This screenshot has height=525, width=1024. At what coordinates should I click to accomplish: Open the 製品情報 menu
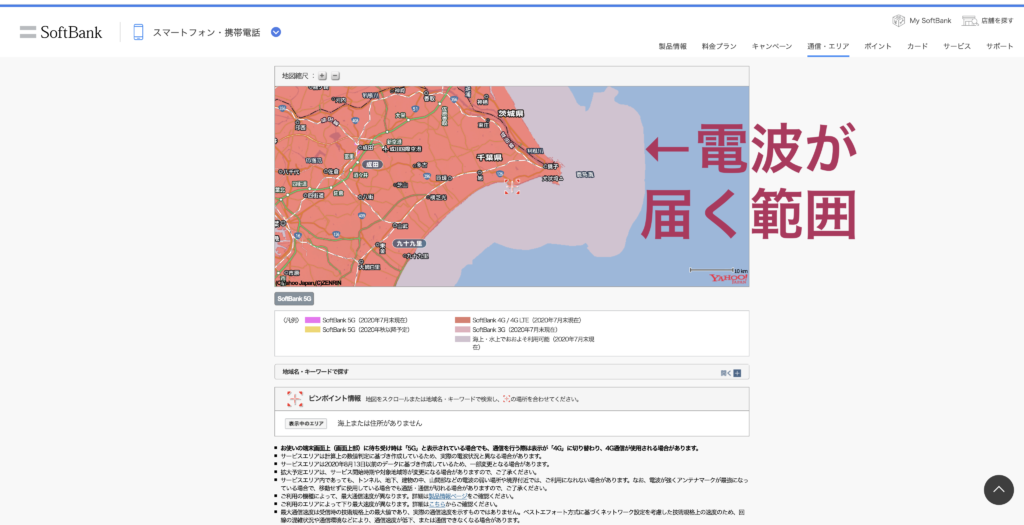[673, 46]
